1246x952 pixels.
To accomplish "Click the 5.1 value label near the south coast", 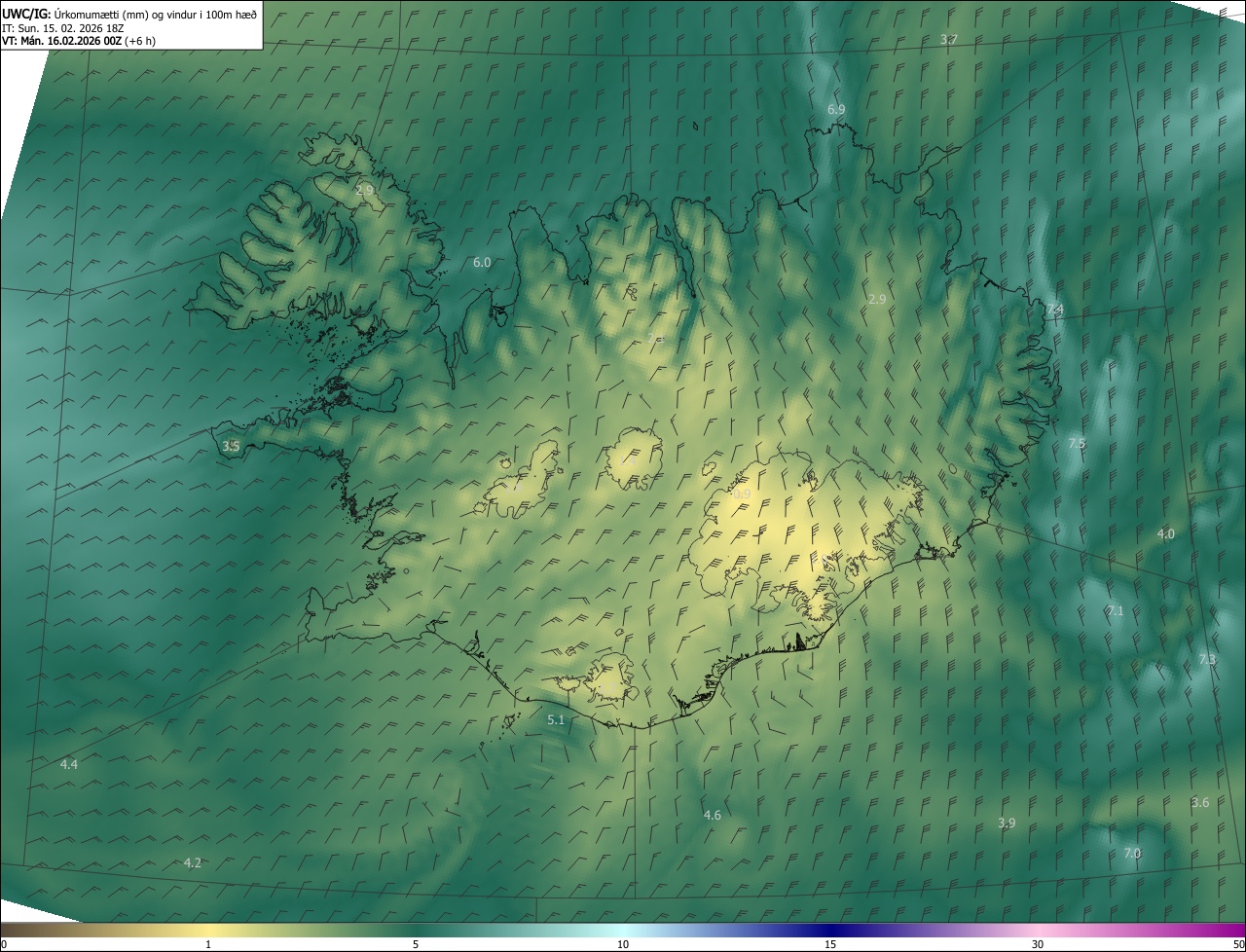I will pyautogui.click(x=556, y=720).
